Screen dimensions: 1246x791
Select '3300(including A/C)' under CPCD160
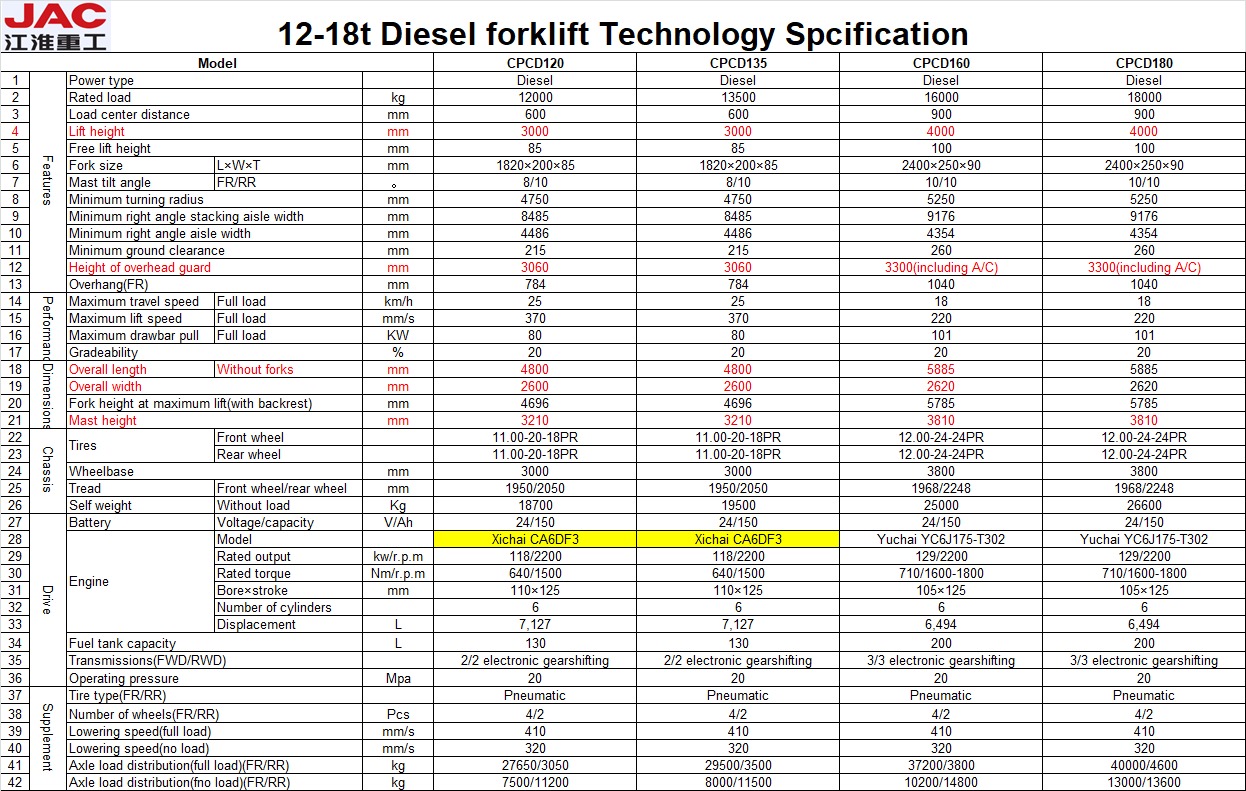[x=941, y=268]
